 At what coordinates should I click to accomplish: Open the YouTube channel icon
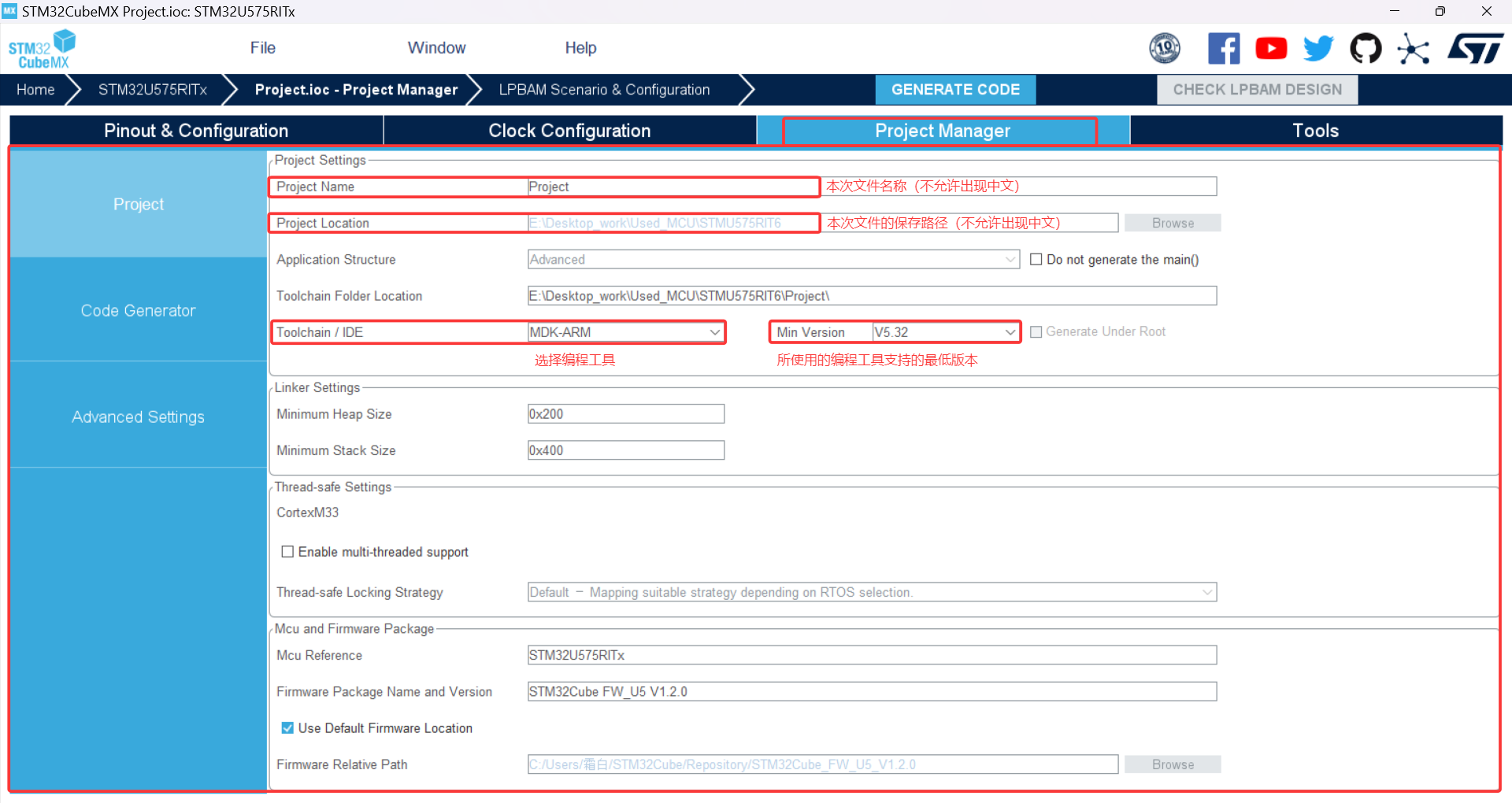pyautogui.click(x=1271, y=48)
